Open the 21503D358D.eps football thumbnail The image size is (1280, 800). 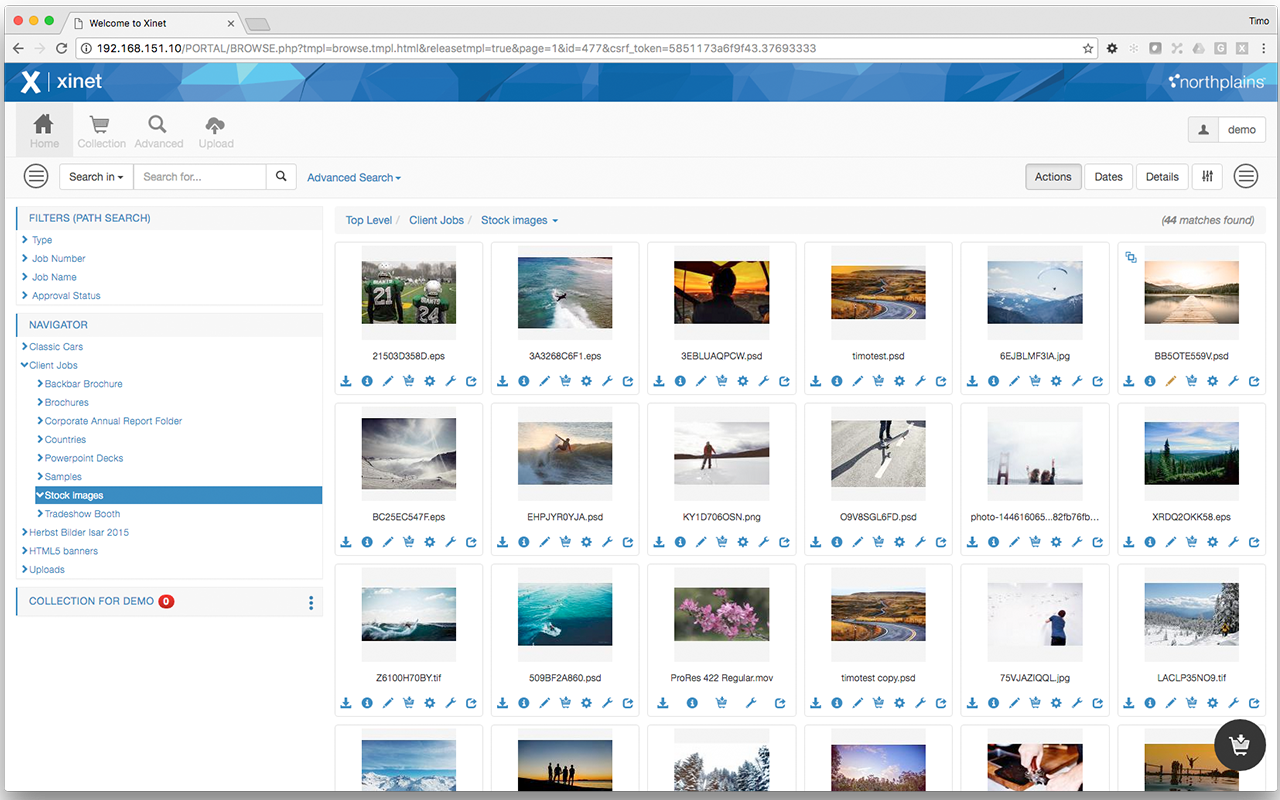coord(408,293)
